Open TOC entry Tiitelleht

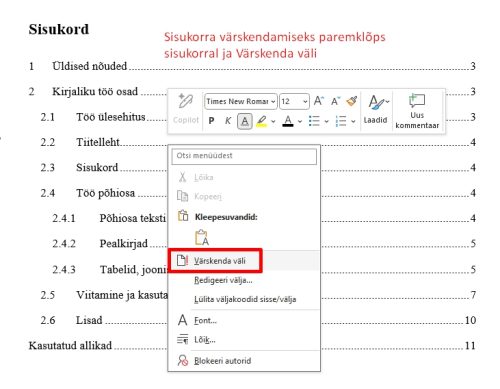[x=98, y=142]
